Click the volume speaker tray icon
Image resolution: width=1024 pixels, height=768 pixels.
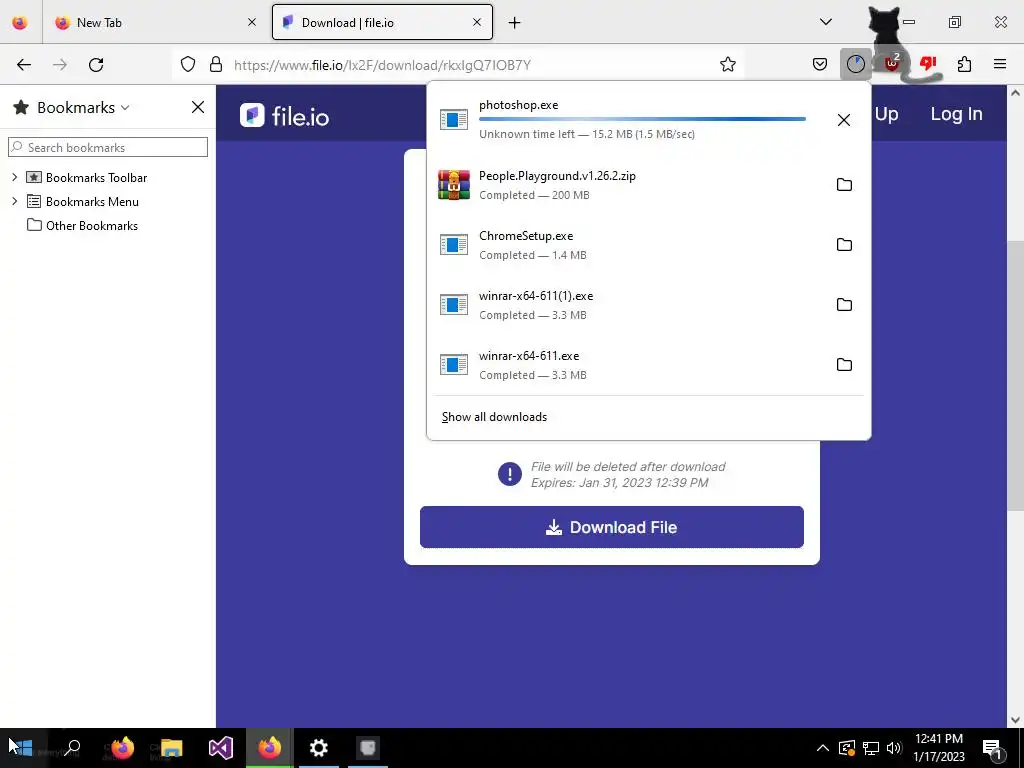pyautogui.click(x=894, y=748)
